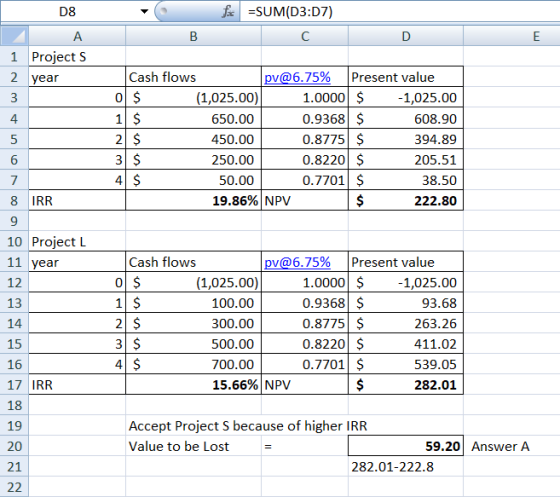Select row 17 header
The width and height of the screenshot is (560, 497).
14,385
